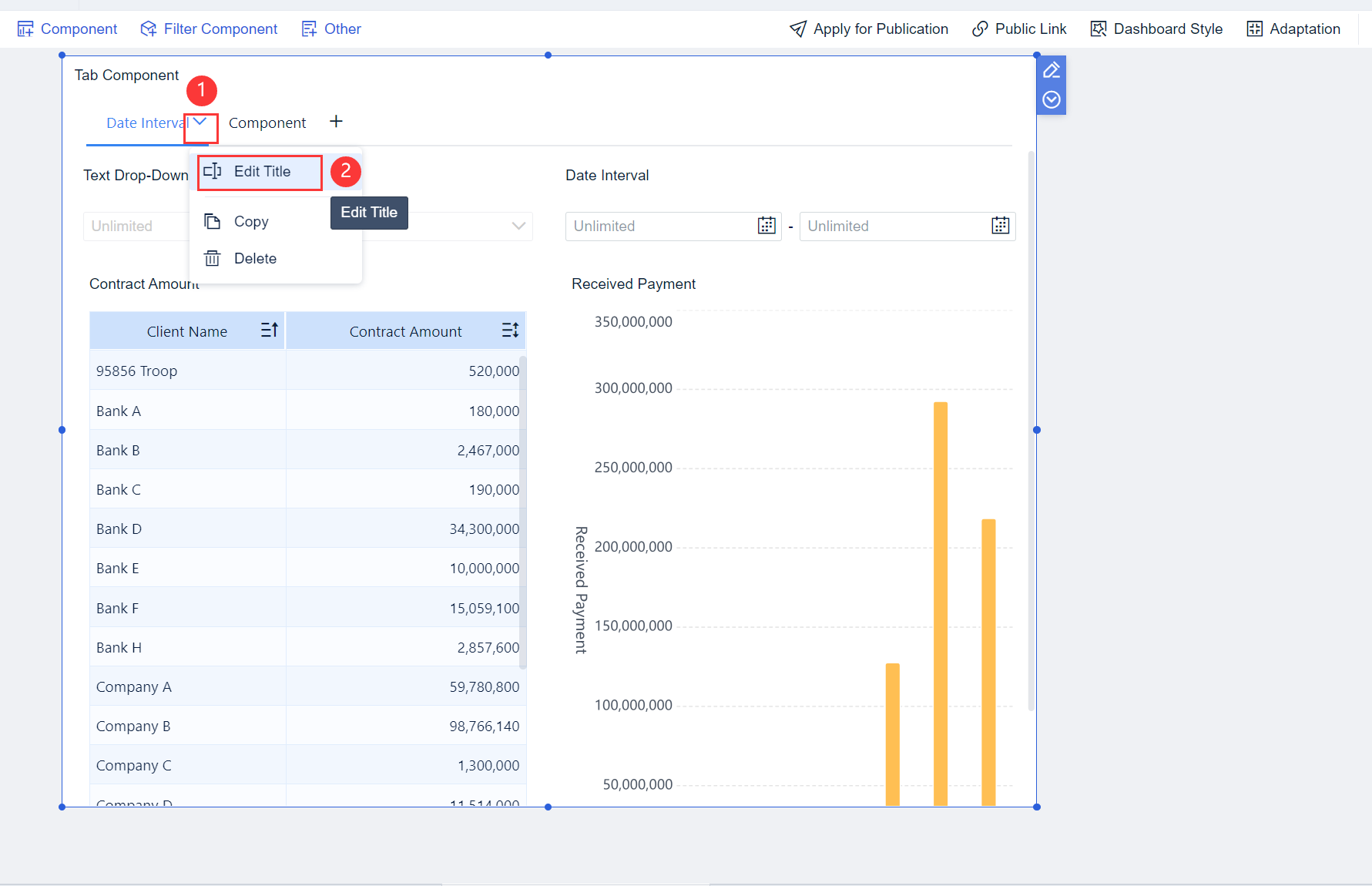Click the Filter Component icon
The height and width of the screenshot is (886, 1372).
(x=148, y=29)
